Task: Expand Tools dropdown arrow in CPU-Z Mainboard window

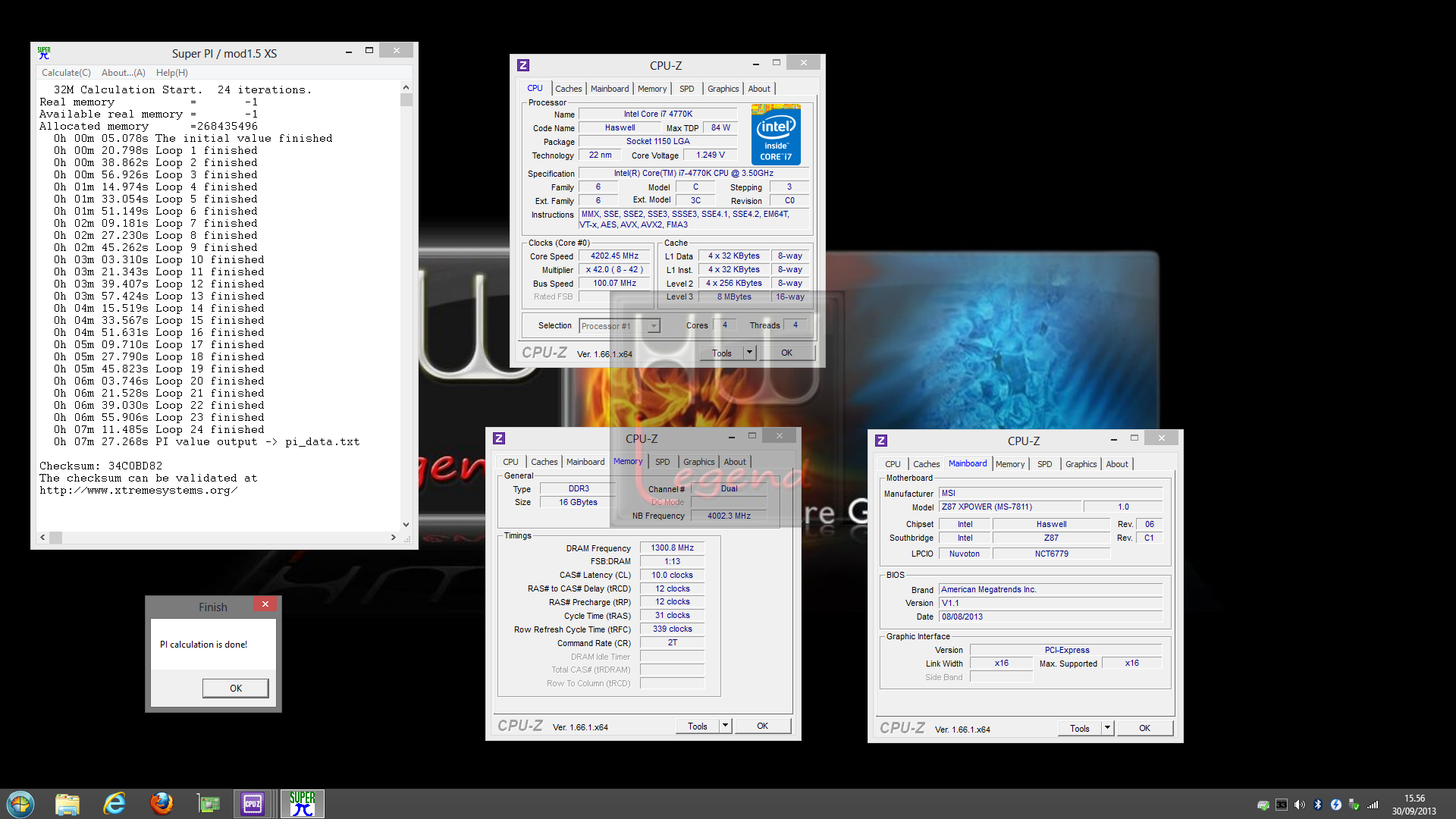Action: pyautogui.click(x=1107, y=728)
